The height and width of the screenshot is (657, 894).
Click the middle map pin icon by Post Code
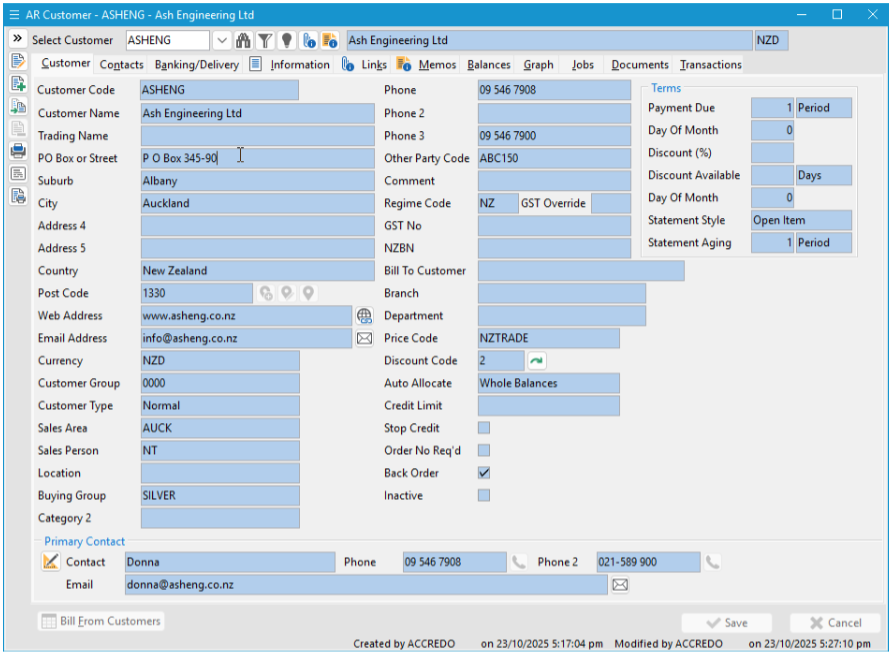[x=287, y=293]
